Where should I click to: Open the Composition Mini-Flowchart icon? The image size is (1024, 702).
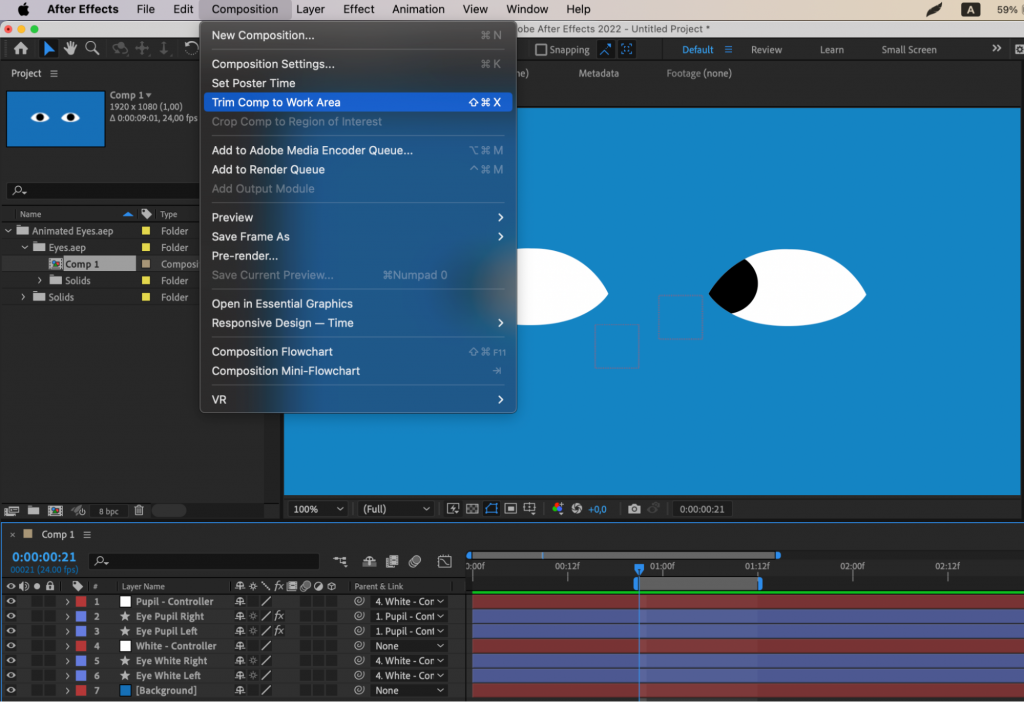340,561
